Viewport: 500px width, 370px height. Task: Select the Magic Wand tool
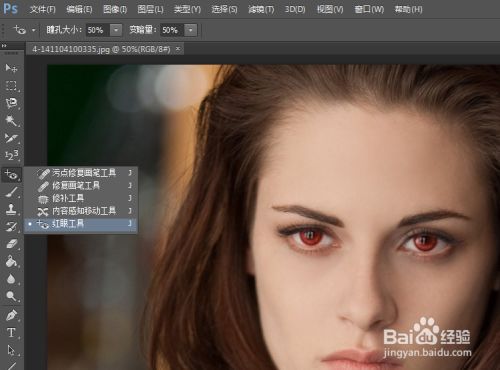pos(11,120)
